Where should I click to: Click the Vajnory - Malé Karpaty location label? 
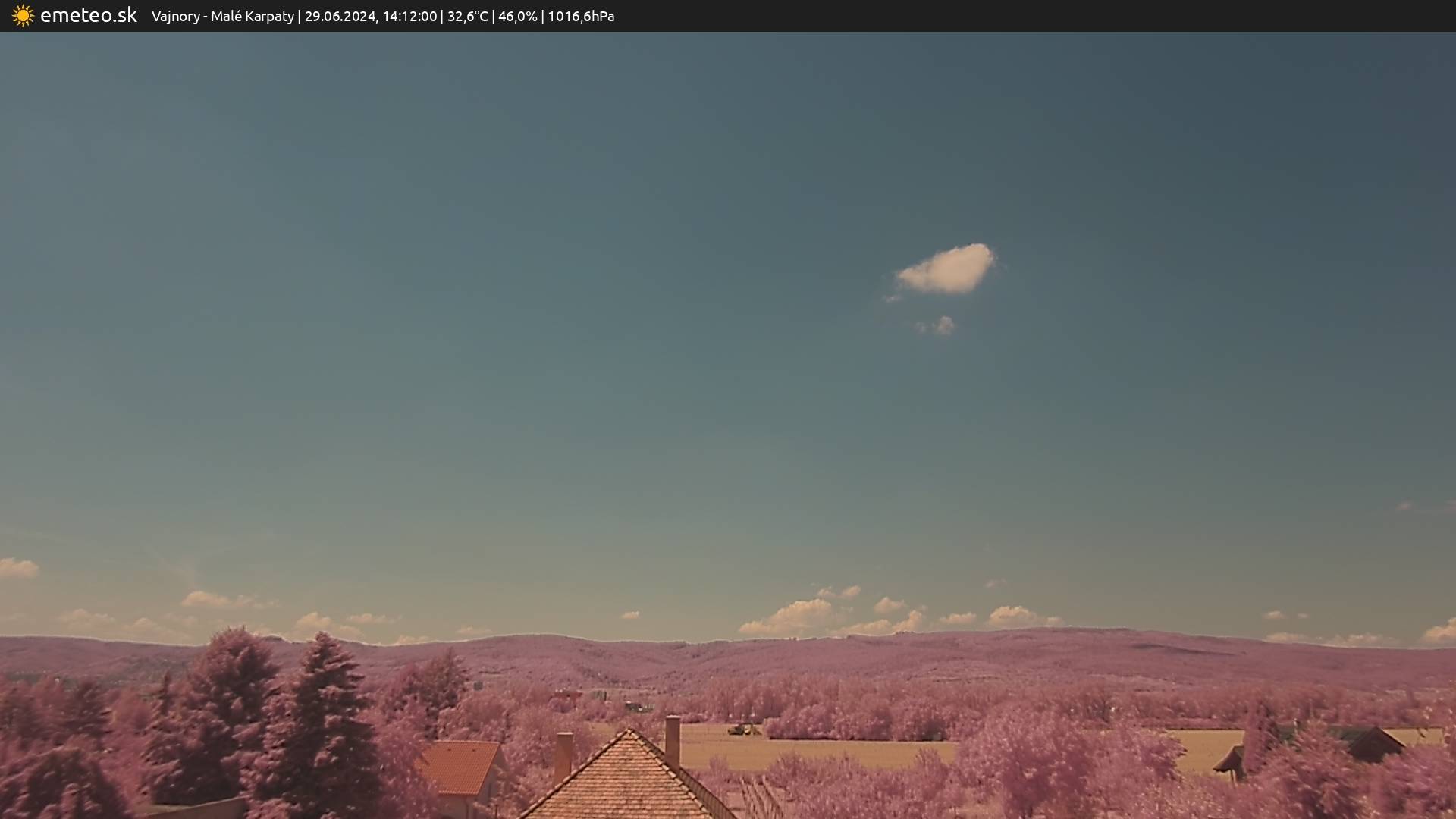pyautogui.click(x=222, y=17)
